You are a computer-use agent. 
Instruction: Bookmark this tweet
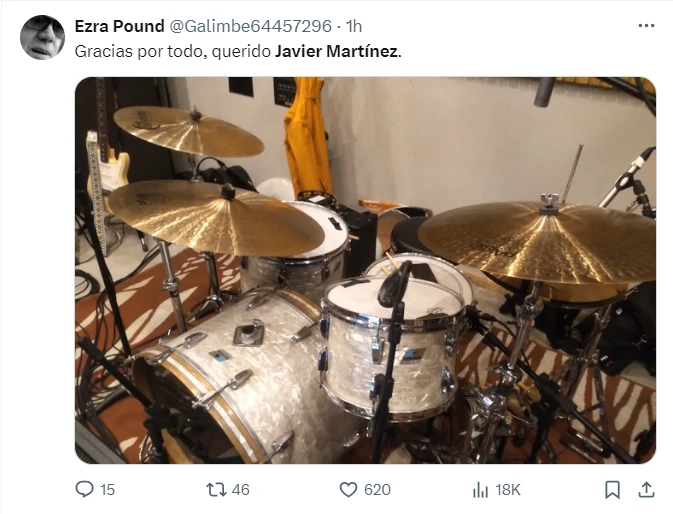pos(612,489)
